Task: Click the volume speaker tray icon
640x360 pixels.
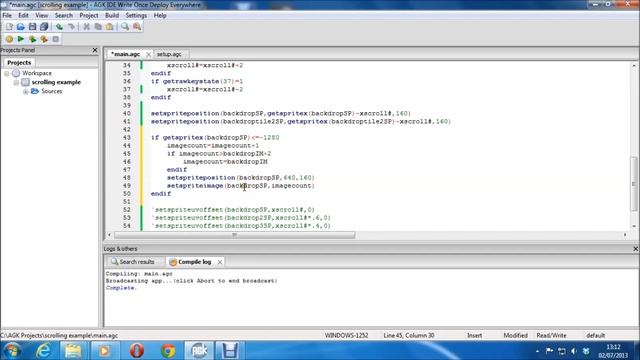Action: pos(573,351)
